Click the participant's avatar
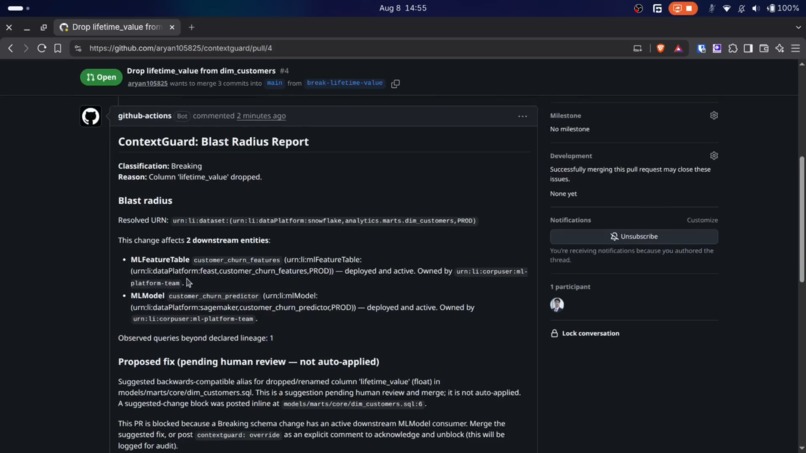Viewport: 806px width, 453px height. coord(557,304)
